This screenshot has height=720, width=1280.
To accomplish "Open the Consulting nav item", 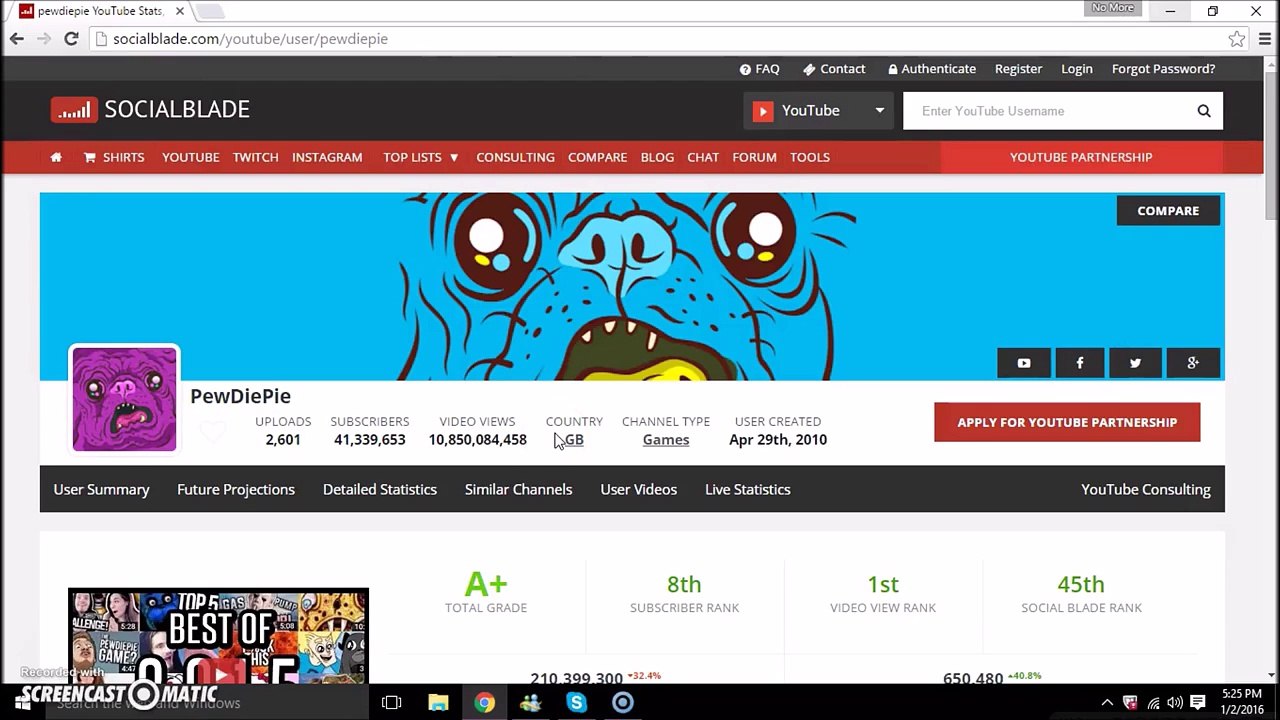I will (515, 157).
